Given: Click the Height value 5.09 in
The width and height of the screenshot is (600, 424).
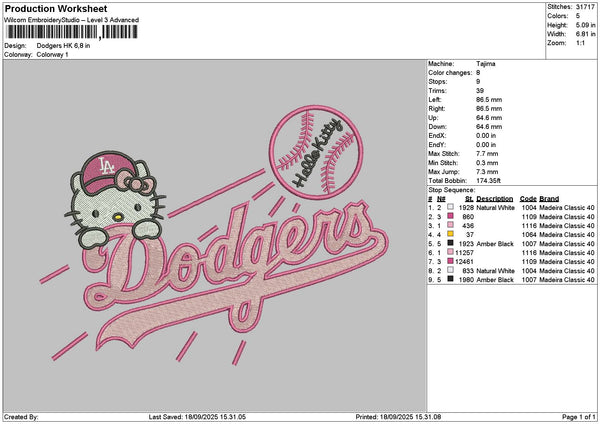Looking at the screenshot, I should 585,25.
